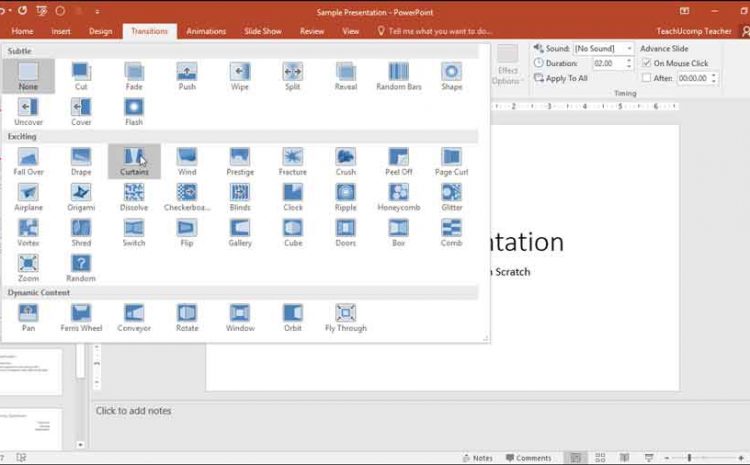Increase Duration with the up stepper arrow
This screenshot has height=465, width=750.
629,60
